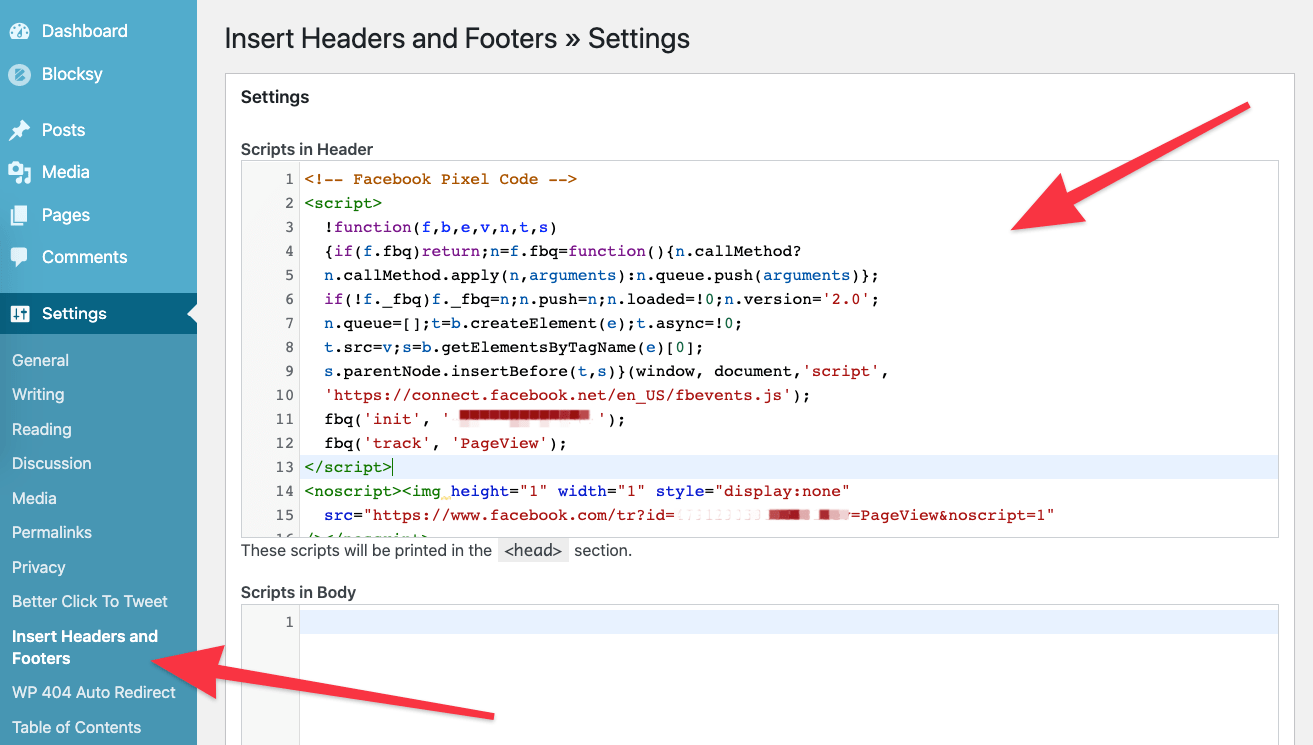Click the fbq('init' line of code
1313x745 pixels.
[x=474, y=419]
